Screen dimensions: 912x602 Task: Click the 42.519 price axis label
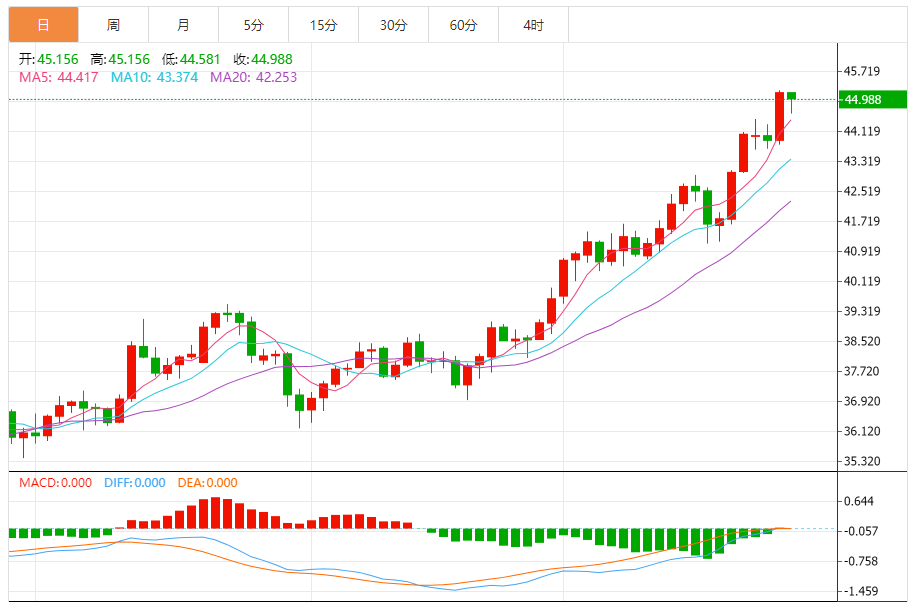(862, 191)
